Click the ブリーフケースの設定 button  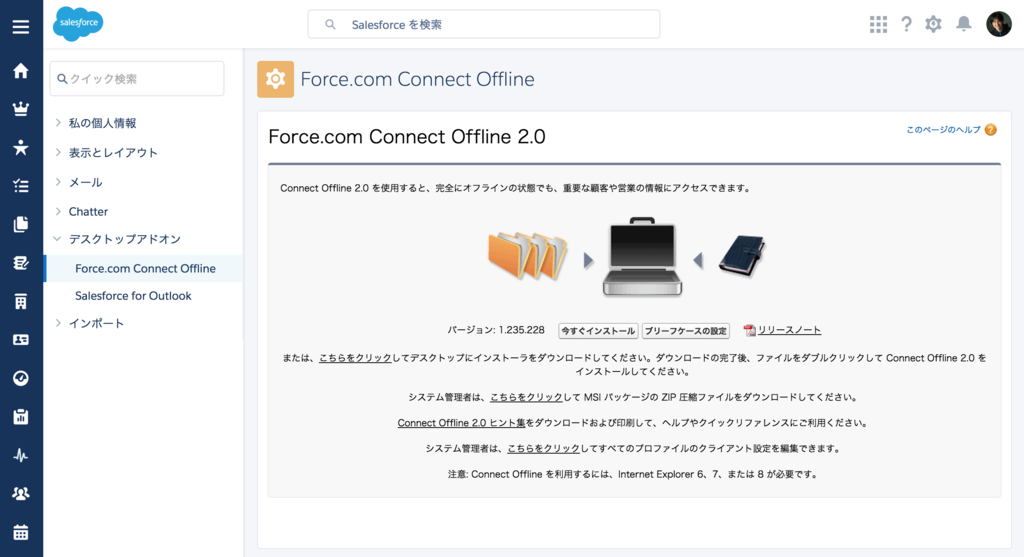(686, 331)
